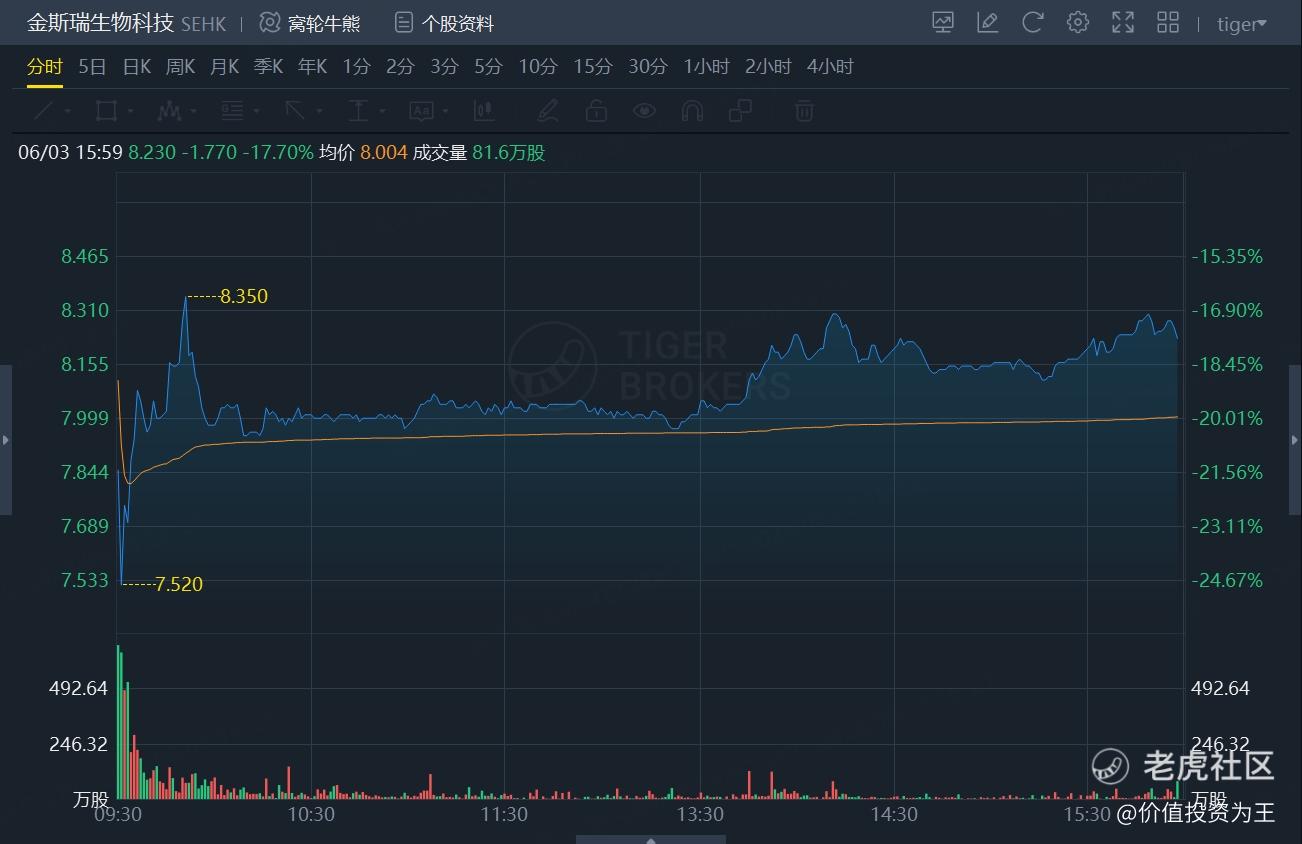The height and width of the screenshot is (844, 1302).
Task: Select the Fibonacci levels tool
Action: tap(232, 110)
